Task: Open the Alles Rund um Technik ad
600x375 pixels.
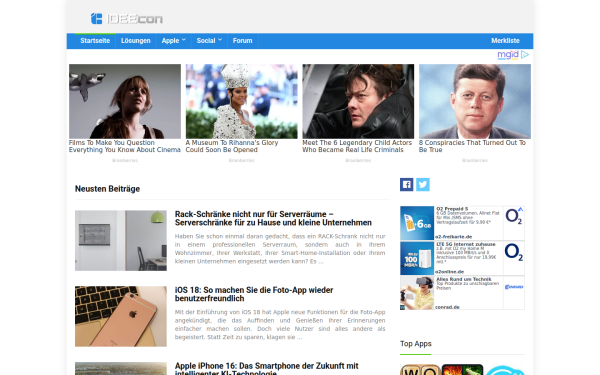Action: (464, 279)
